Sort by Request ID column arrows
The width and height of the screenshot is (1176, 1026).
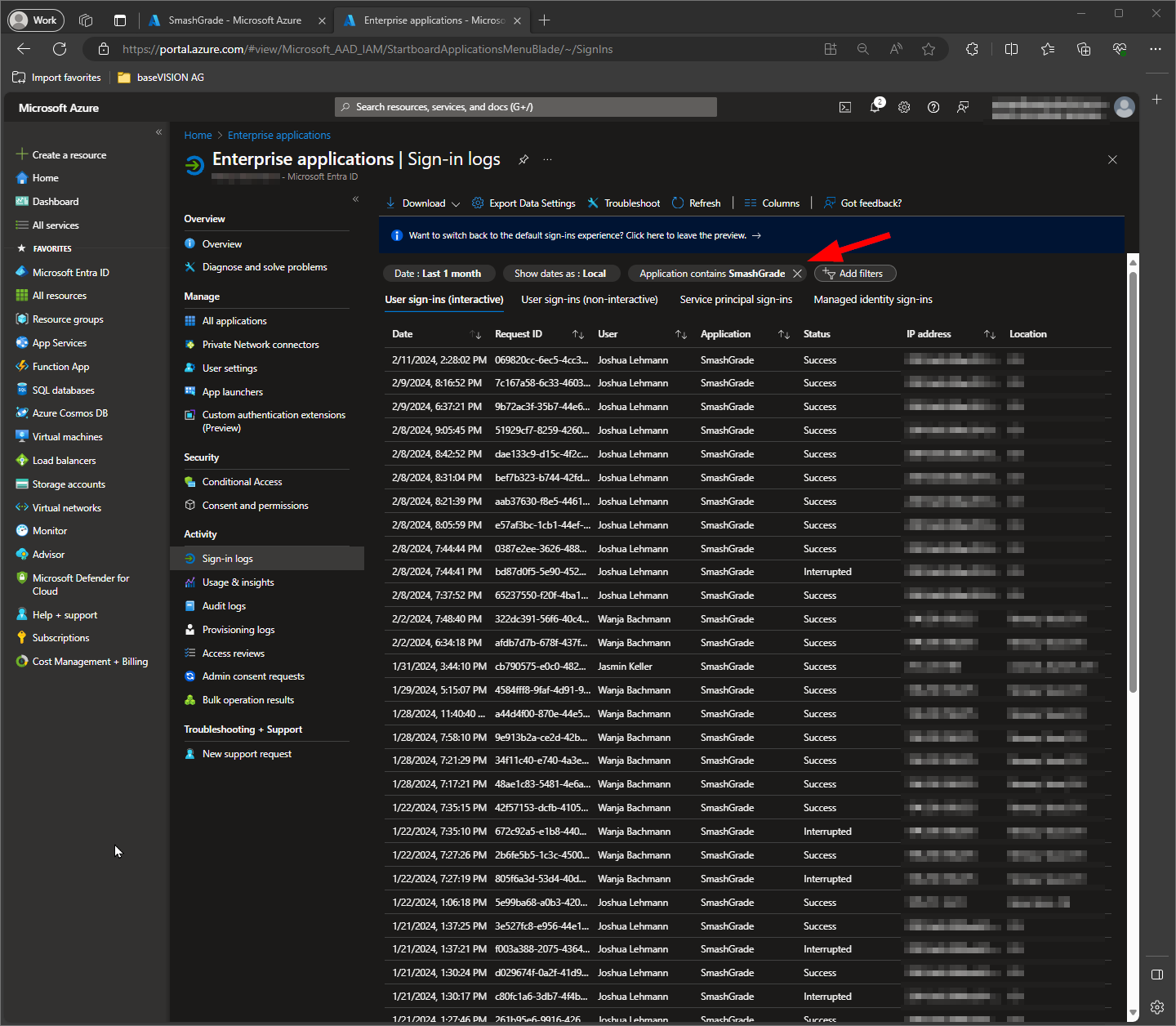[x=578, y=334]
